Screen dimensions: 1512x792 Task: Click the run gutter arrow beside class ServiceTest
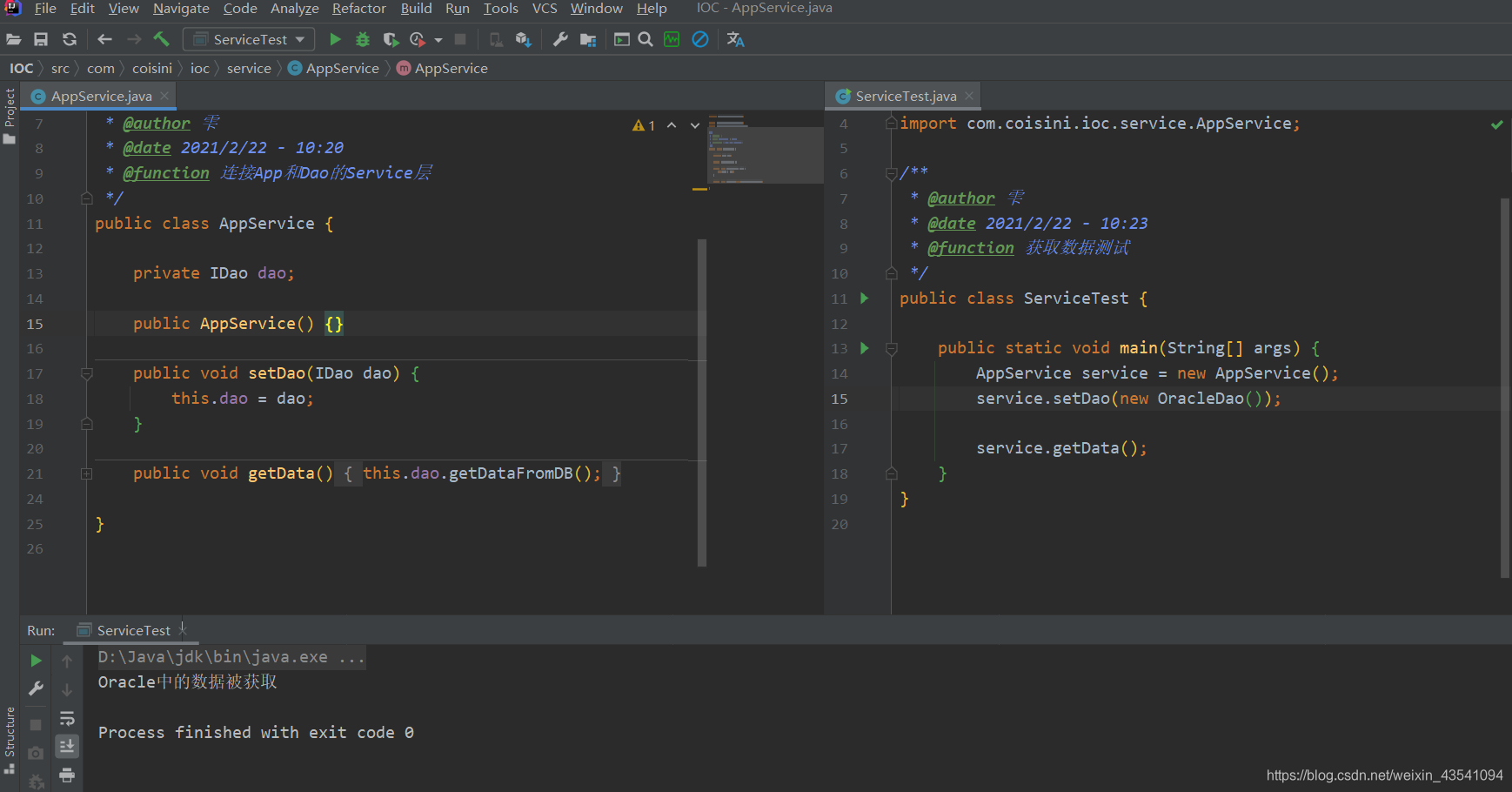point(864,298)
